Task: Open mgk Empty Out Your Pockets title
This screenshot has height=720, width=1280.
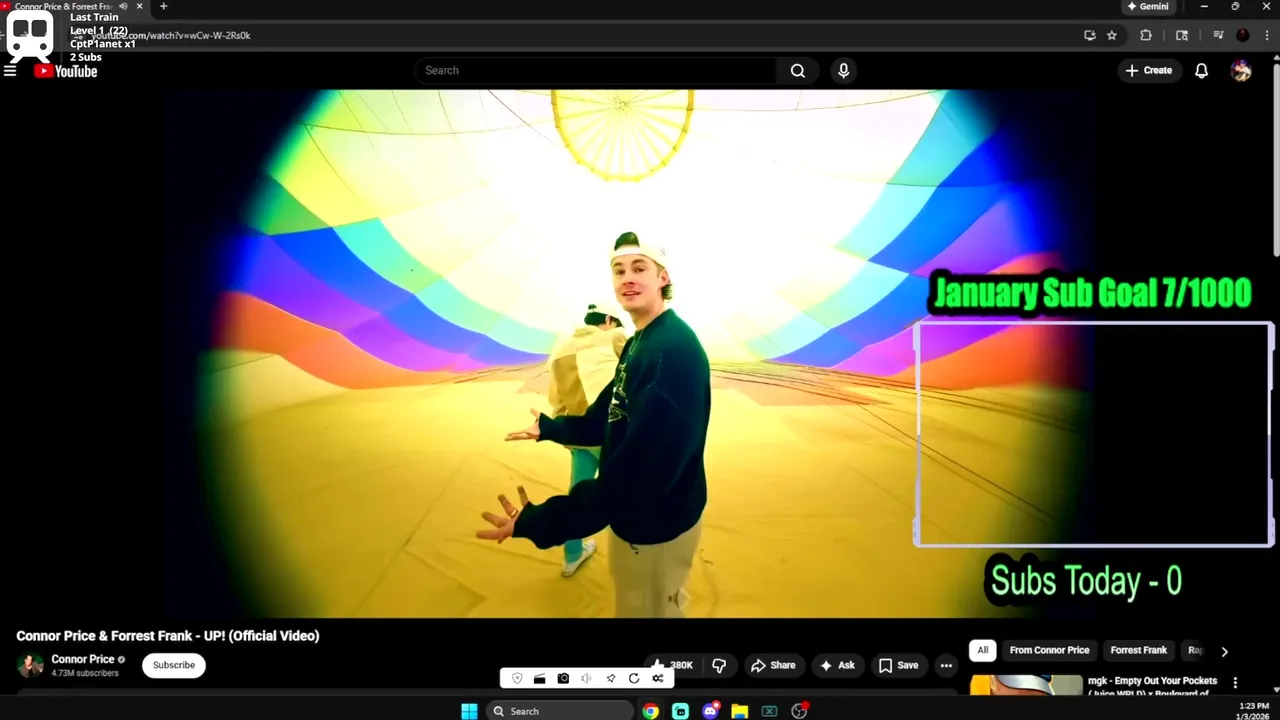Action: click(1153, 687)
